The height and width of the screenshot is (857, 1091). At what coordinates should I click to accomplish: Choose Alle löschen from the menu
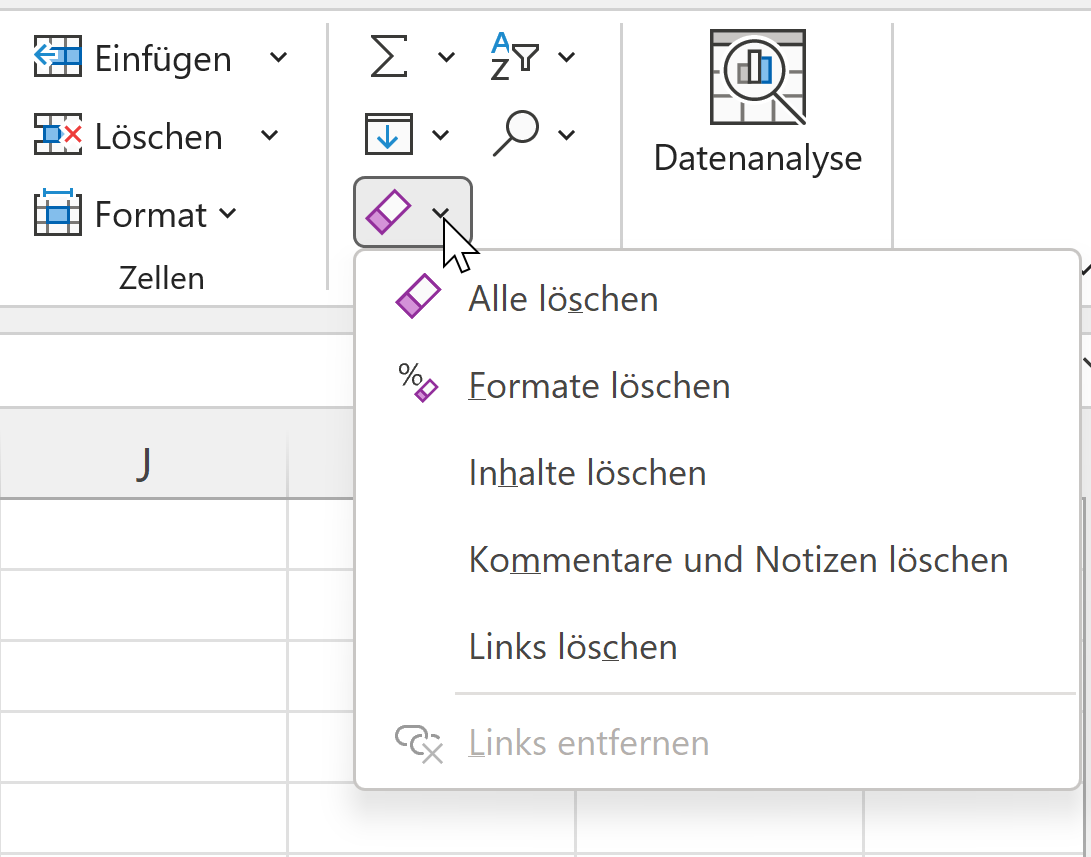[x=717, y=299]
